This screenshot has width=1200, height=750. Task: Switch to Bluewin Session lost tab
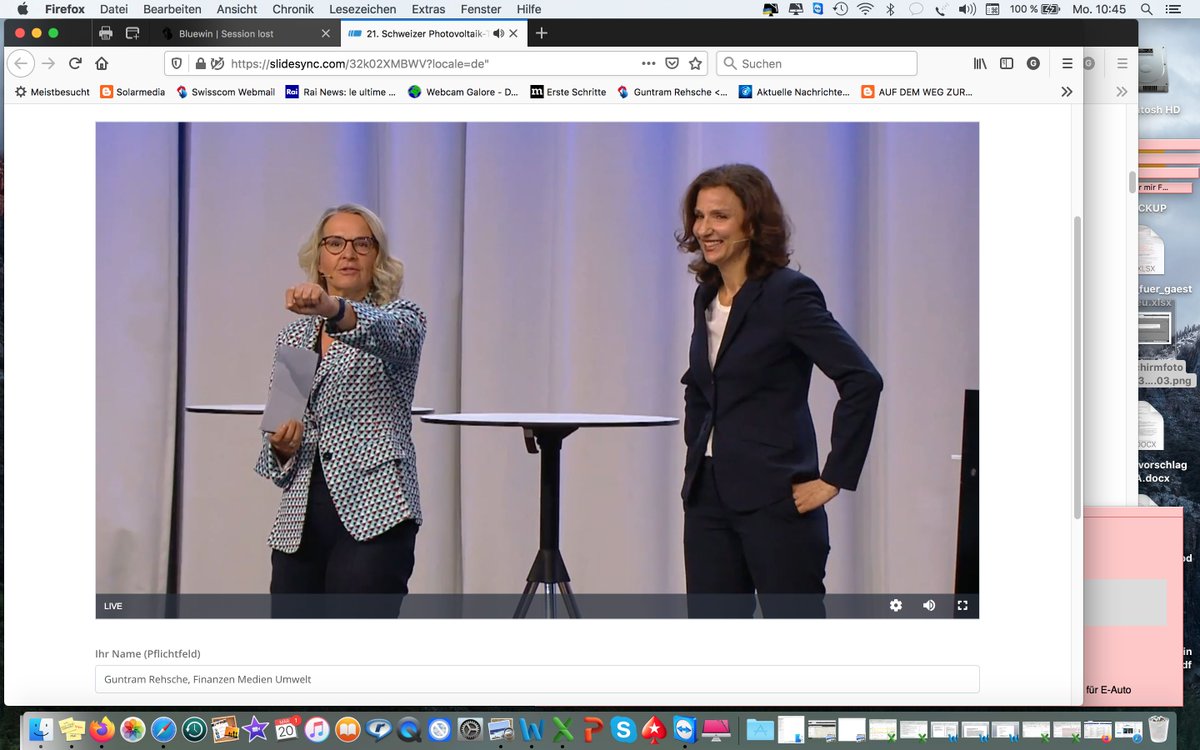[x=246, y=33]
